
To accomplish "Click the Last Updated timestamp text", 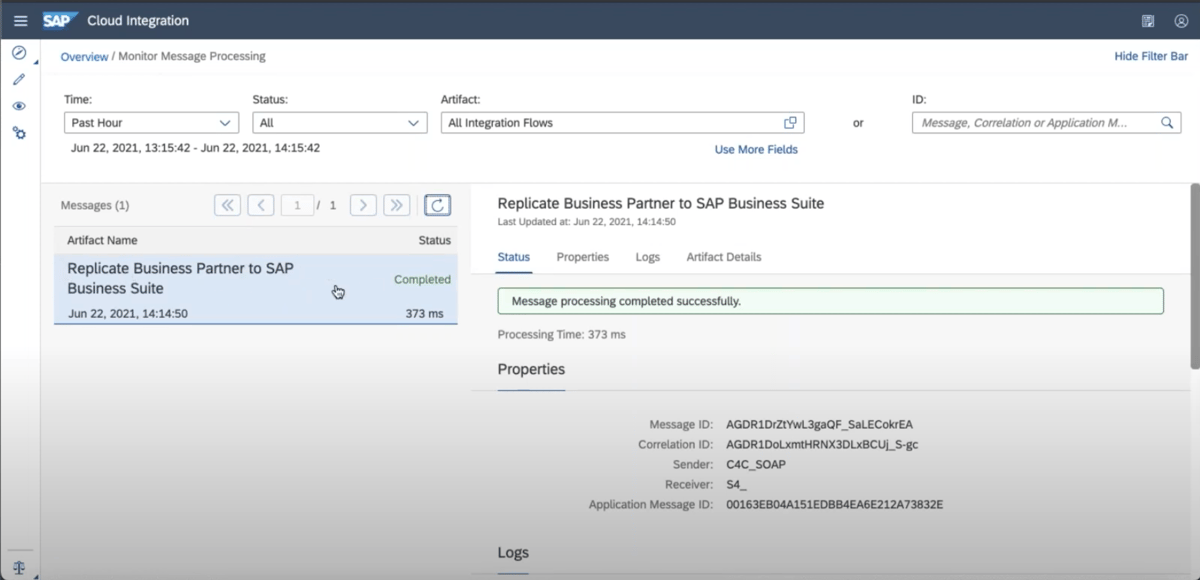I will tap(587, 222).
